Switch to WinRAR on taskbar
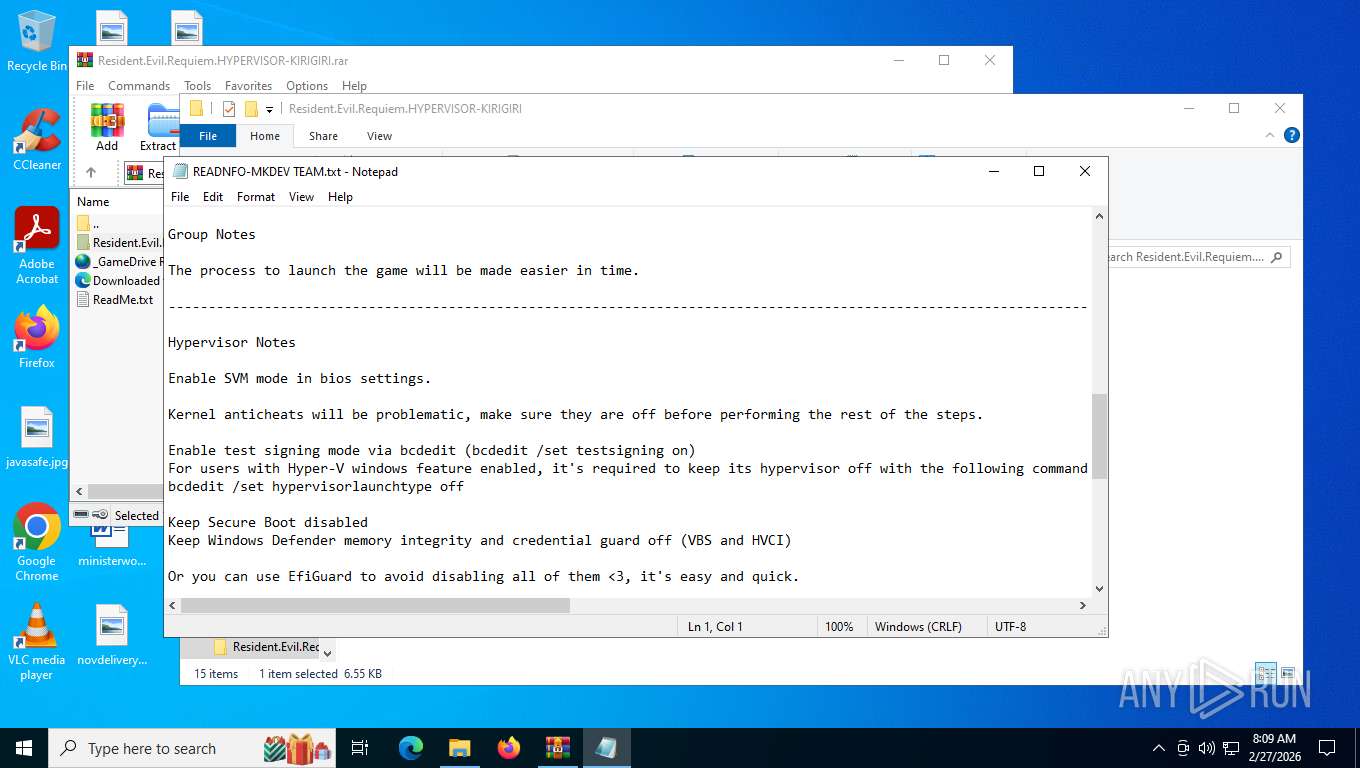 [x=557, y=748]
